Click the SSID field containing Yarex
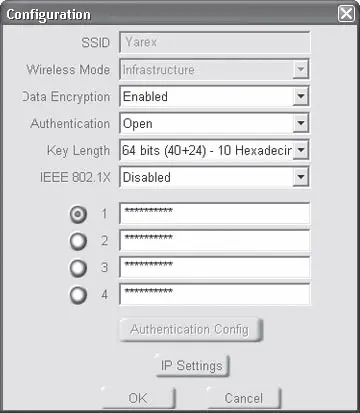Viewport: 360px width, 413px height. click(215, 42)
